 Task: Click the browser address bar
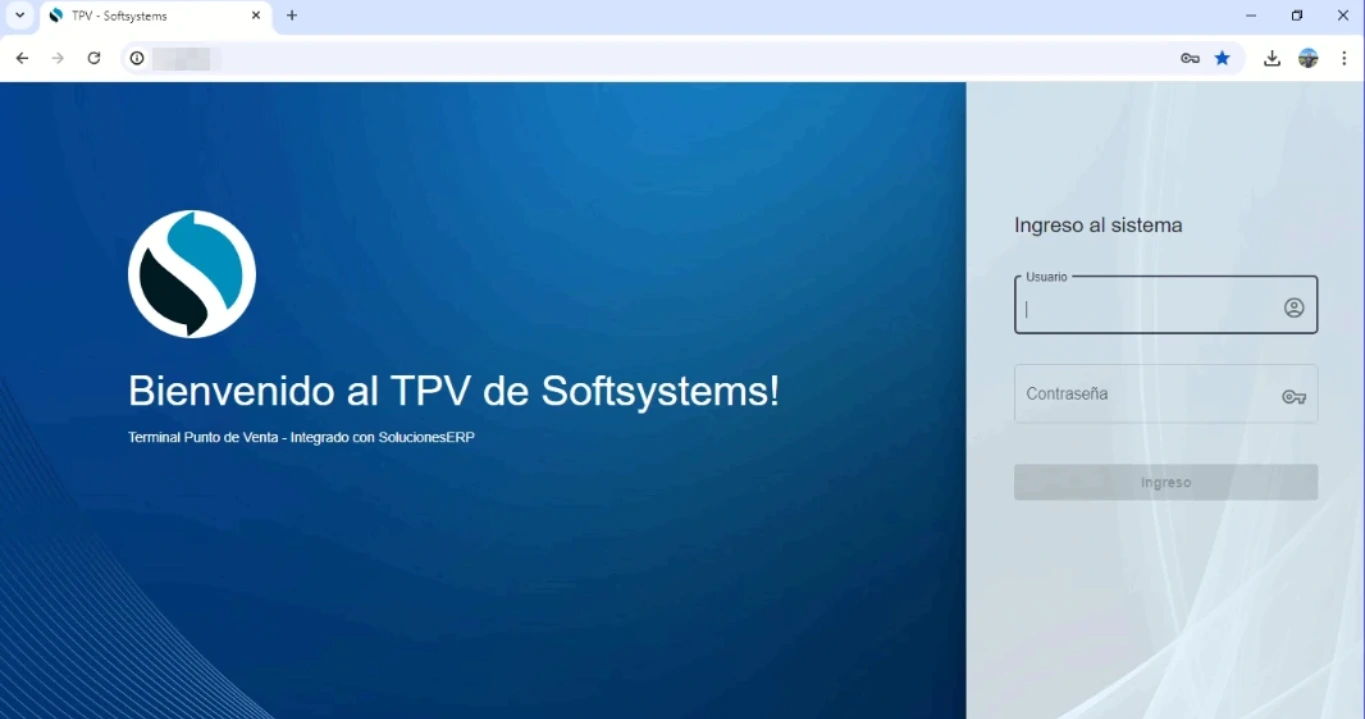[400, 58]
